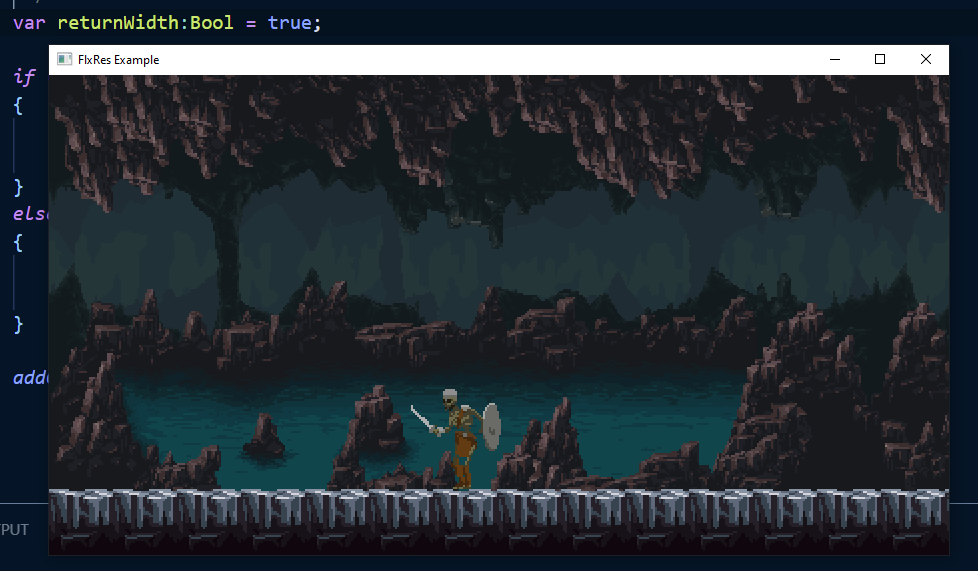
Task: Click the 'var' keyword in code editor
Action: tap(29, 24)
